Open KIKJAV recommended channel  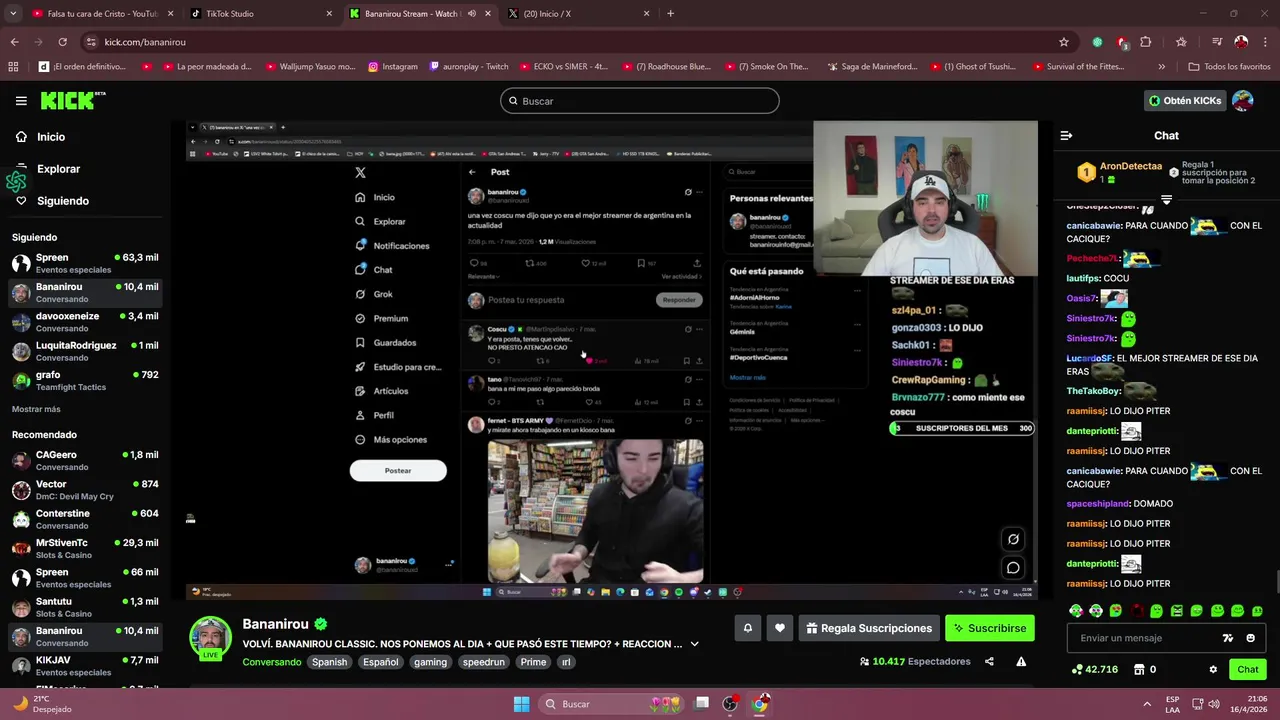[85, 666]
